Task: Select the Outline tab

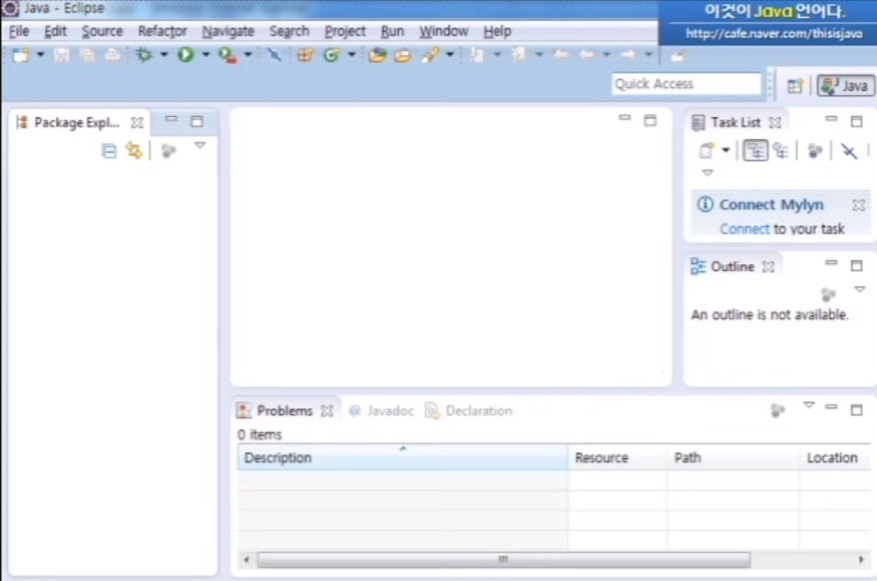Action: (x=732, y=267)
